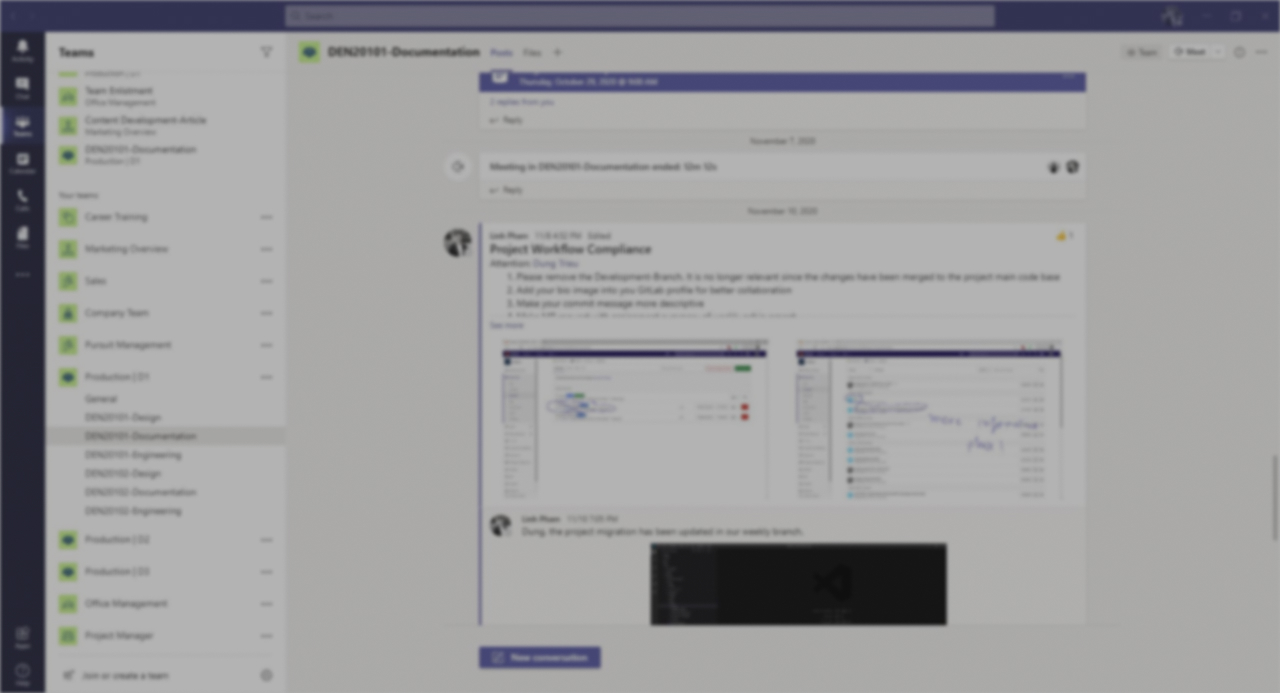Open the Chat section
Viewport: 1280px width, 693px height.
(x=22, y=88)
